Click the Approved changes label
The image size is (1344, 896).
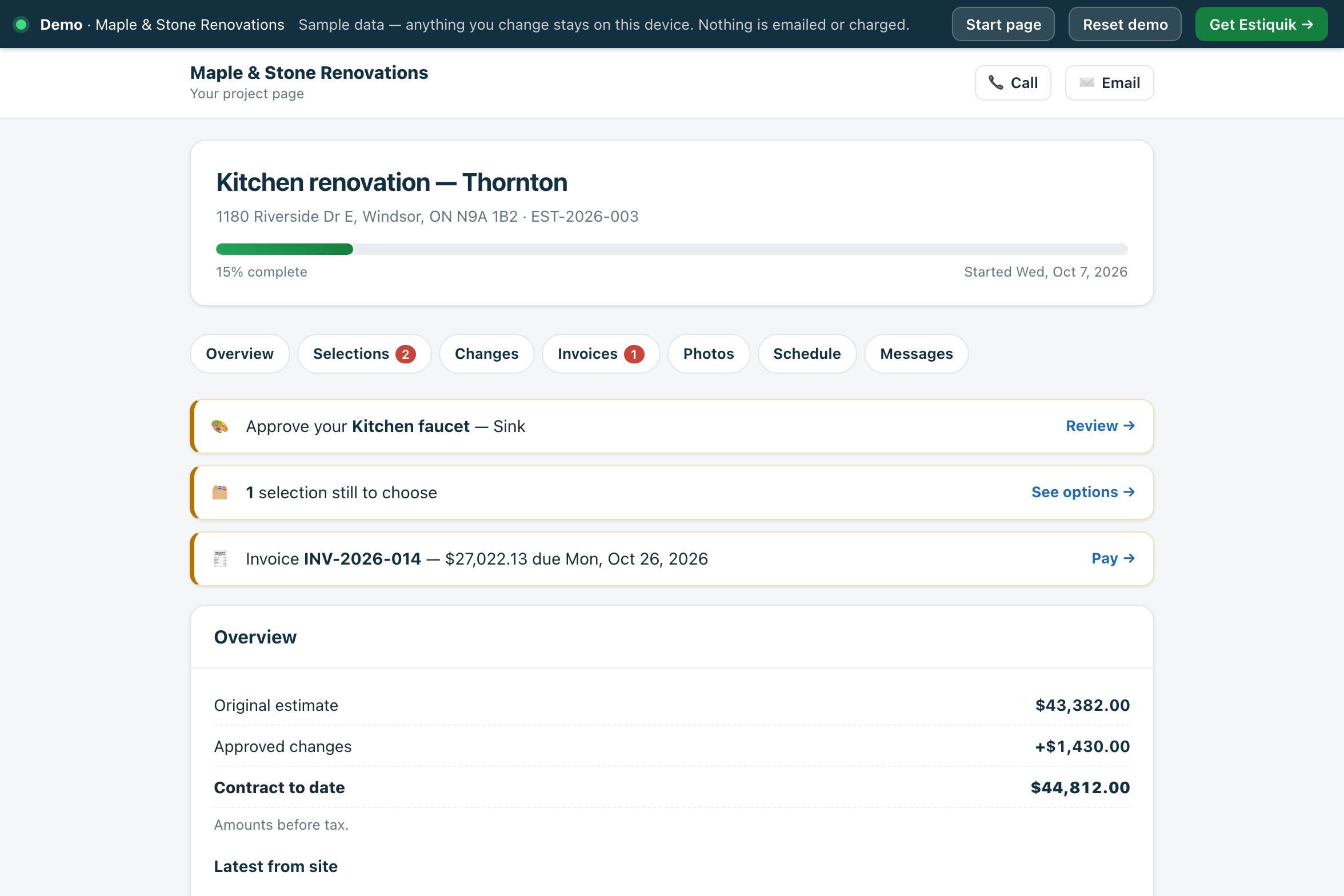(283, 747)
